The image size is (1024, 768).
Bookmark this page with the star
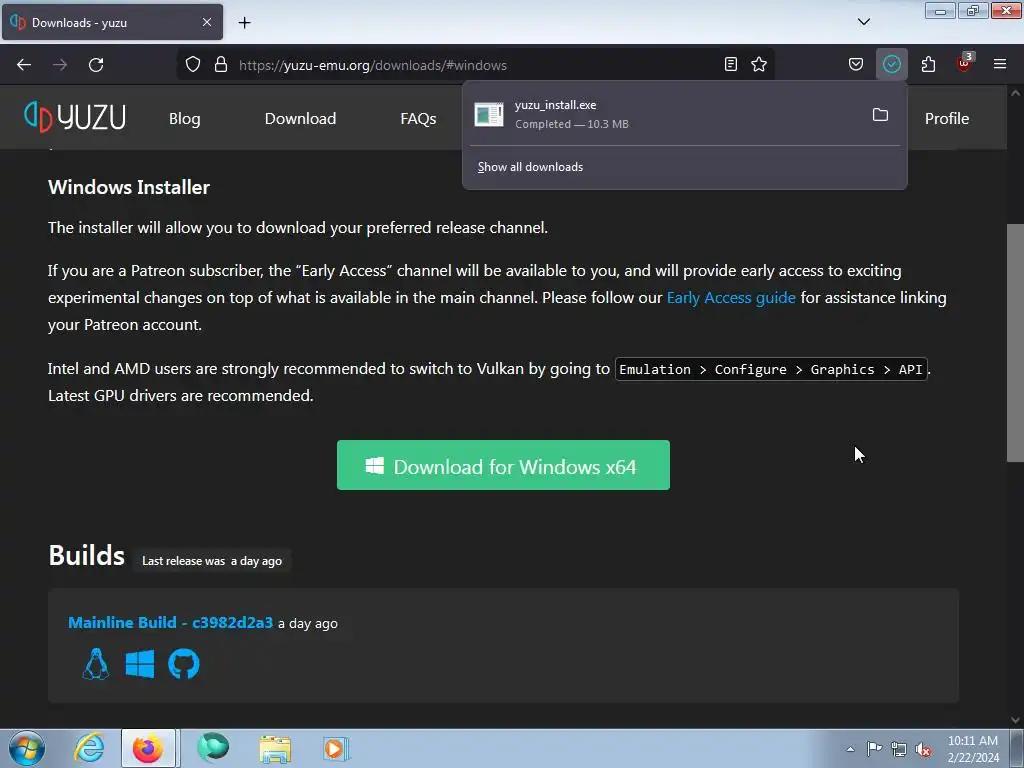point(759,64)
